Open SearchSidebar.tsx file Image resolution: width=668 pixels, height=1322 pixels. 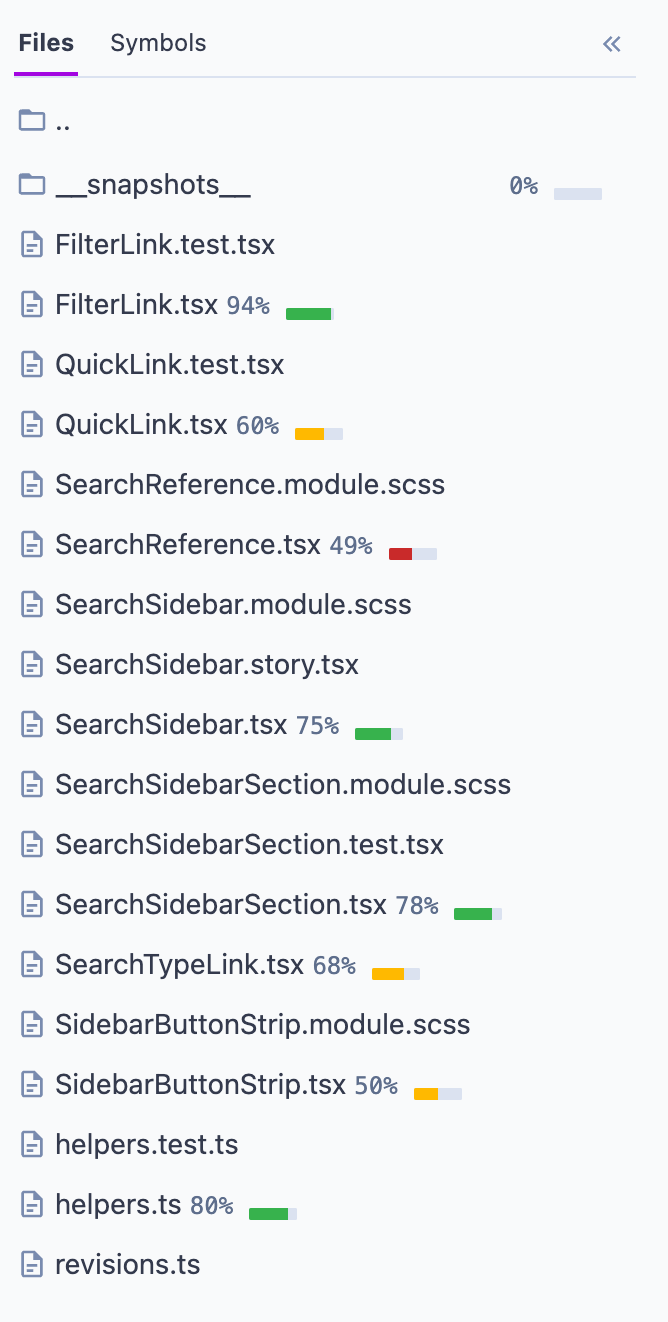click(171, 725)
